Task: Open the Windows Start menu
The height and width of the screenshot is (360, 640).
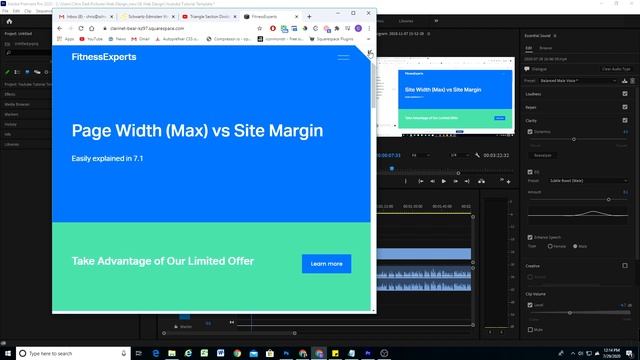Action: tap(8, 353)
